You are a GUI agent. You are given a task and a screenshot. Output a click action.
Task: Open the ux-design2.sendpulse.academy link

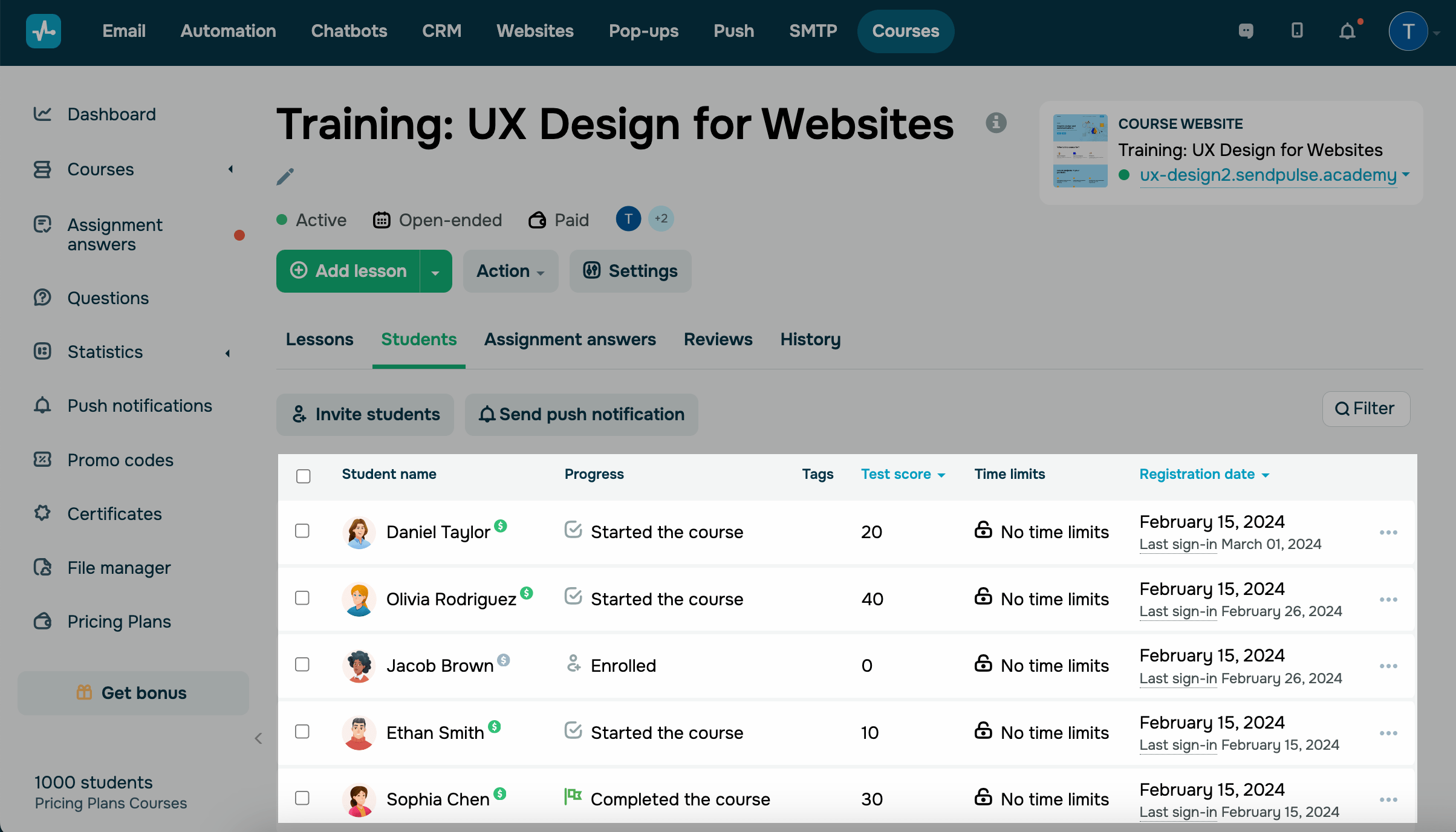(x=1269, y=175)
